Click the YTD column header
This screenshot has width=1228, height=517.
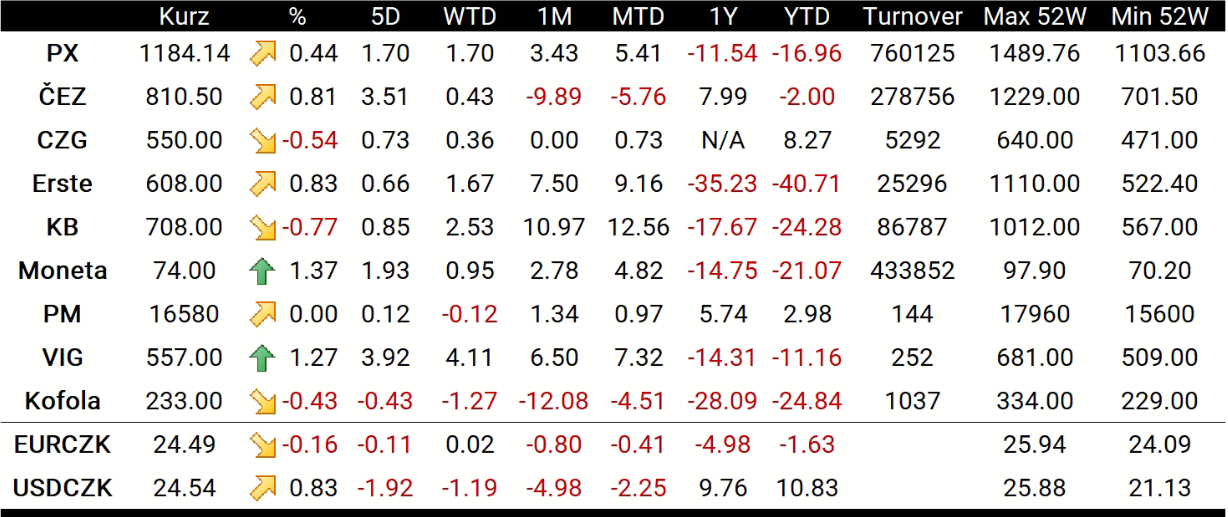click(x=806, y=16)
